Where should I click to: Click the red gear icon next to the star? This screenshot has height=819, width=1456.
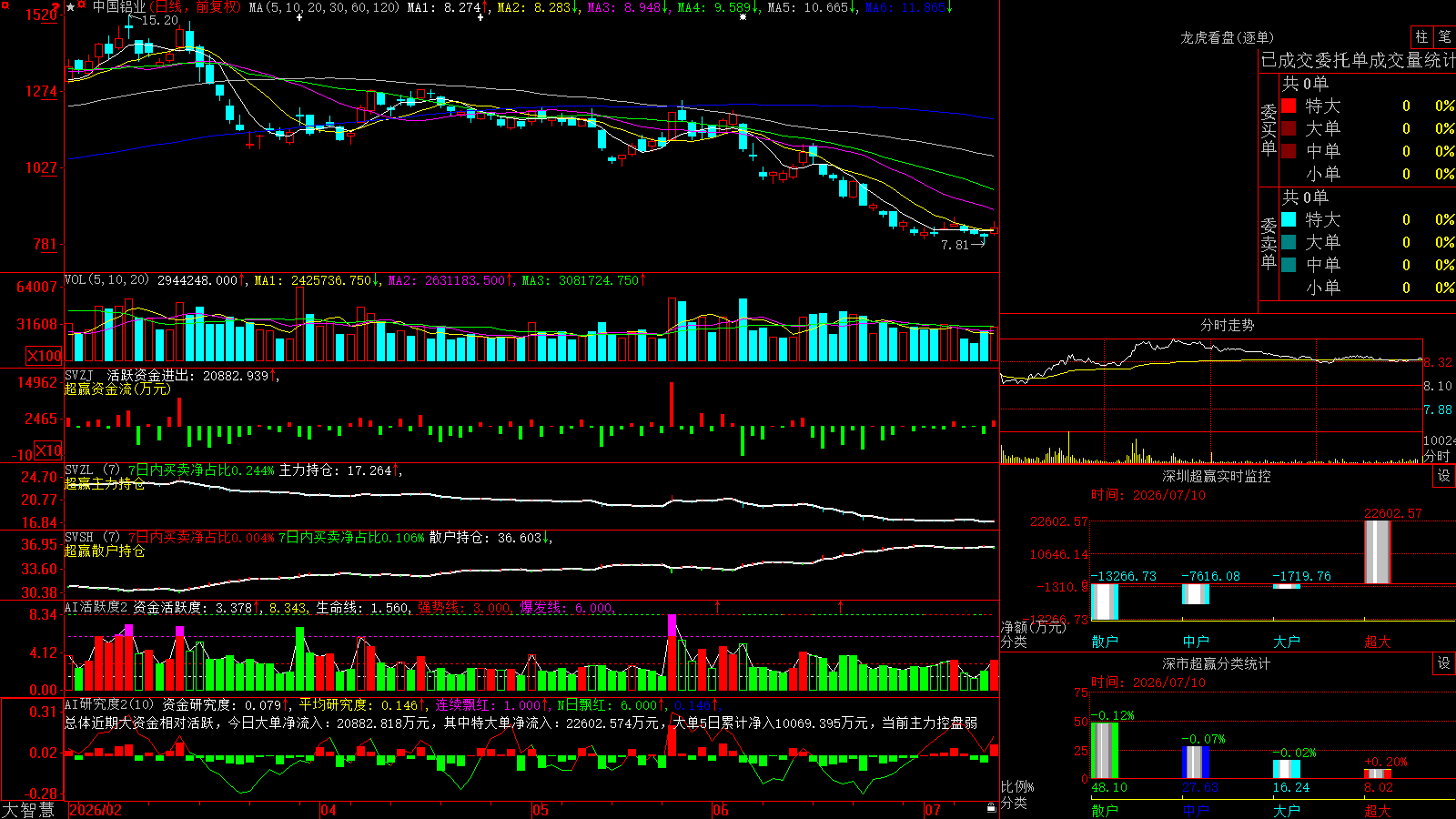(82, 5)
